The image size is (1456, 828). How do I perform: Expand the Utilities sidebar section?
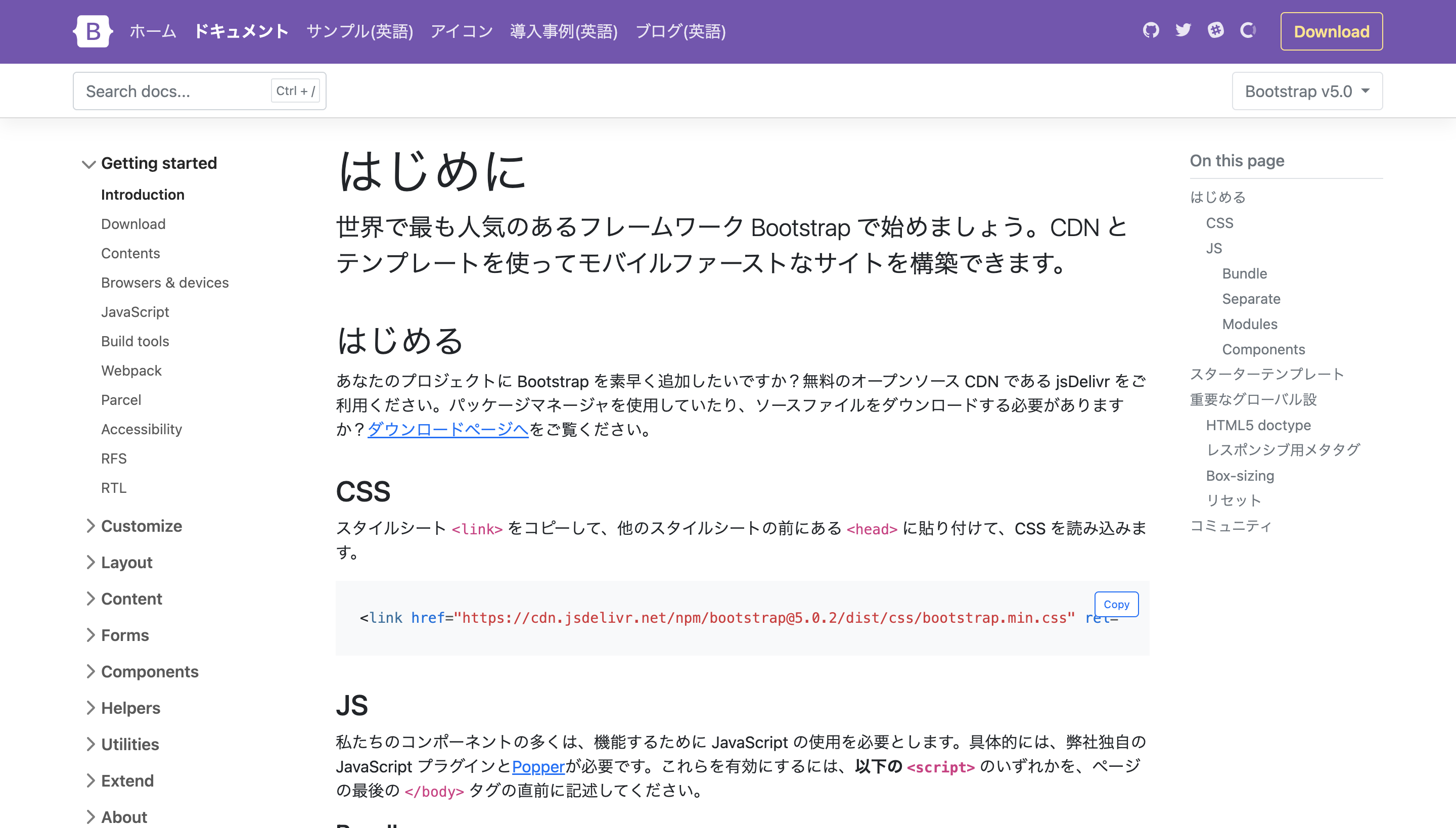coord(122,745)
